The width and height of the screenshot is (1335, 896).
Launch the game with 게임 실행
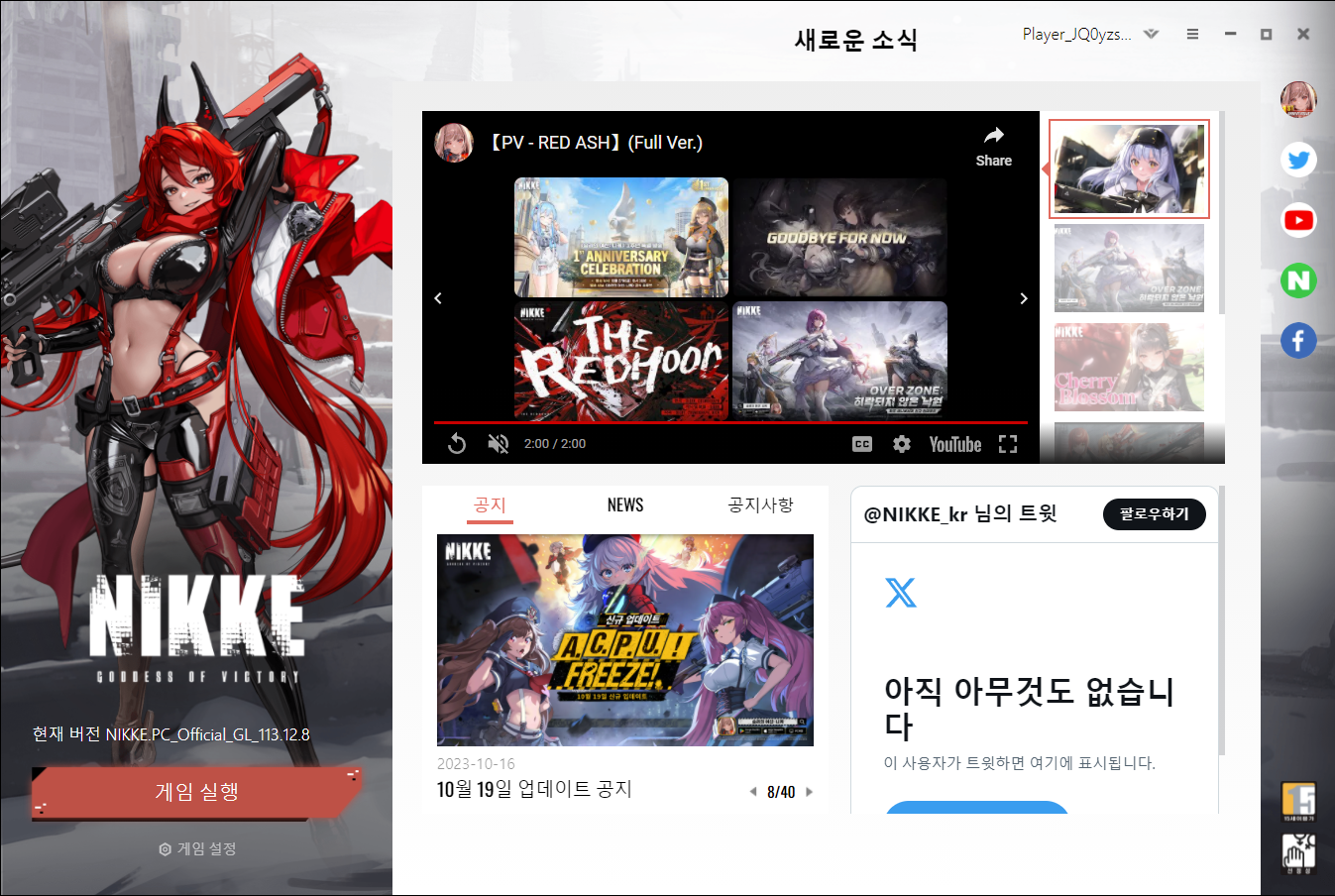pos(197,792)
